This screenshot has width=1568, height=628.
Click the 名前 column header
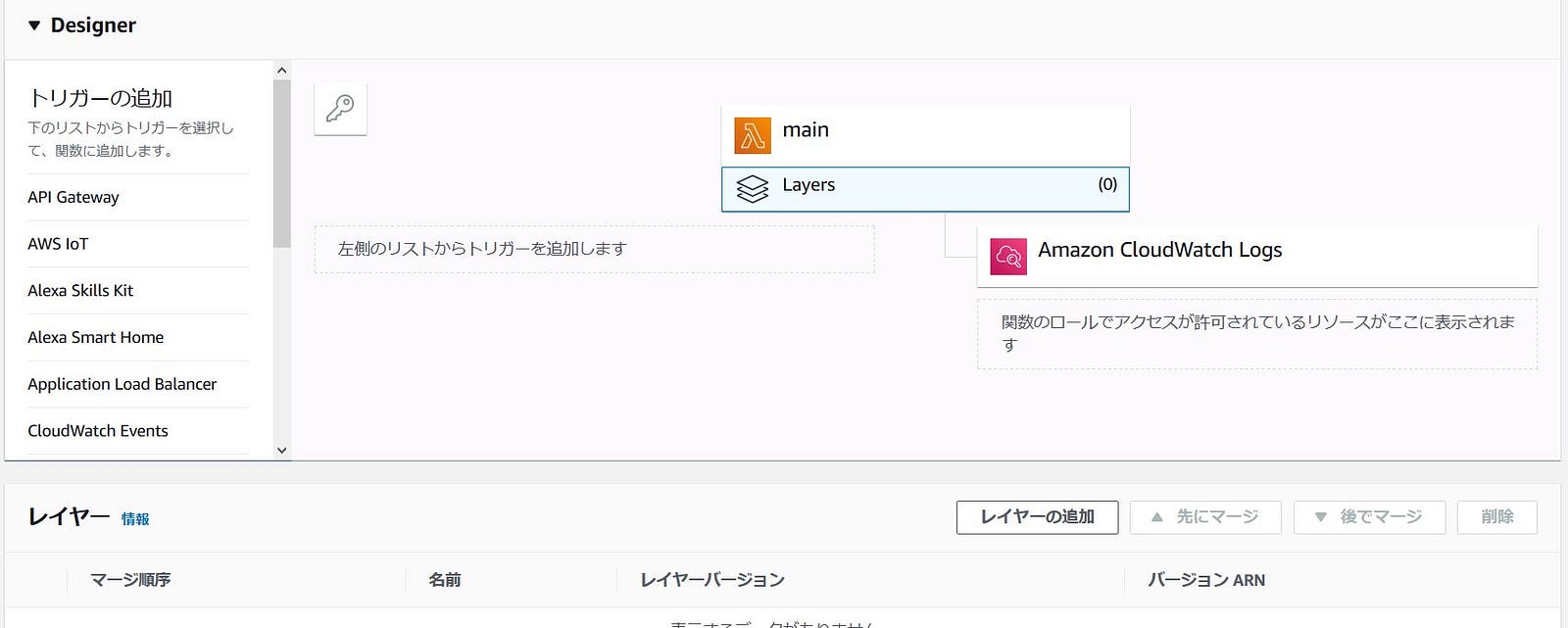[x=445, y=580]
